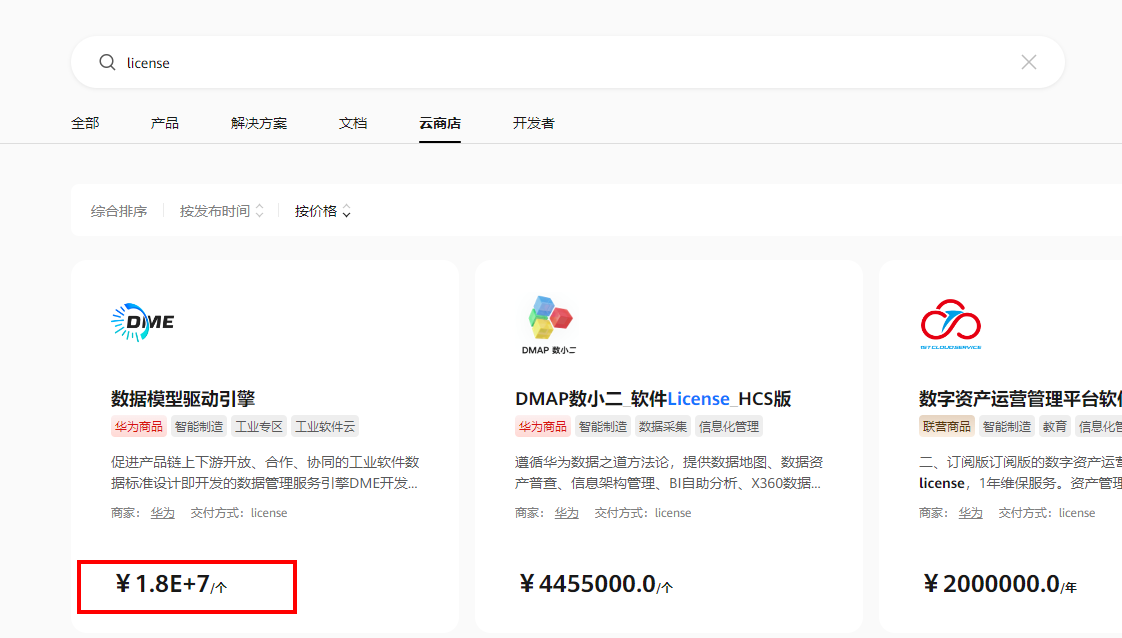This screenshot has width=1122, height=638.
Task: Switch to the 全部 tab
Action: [85, 123]
